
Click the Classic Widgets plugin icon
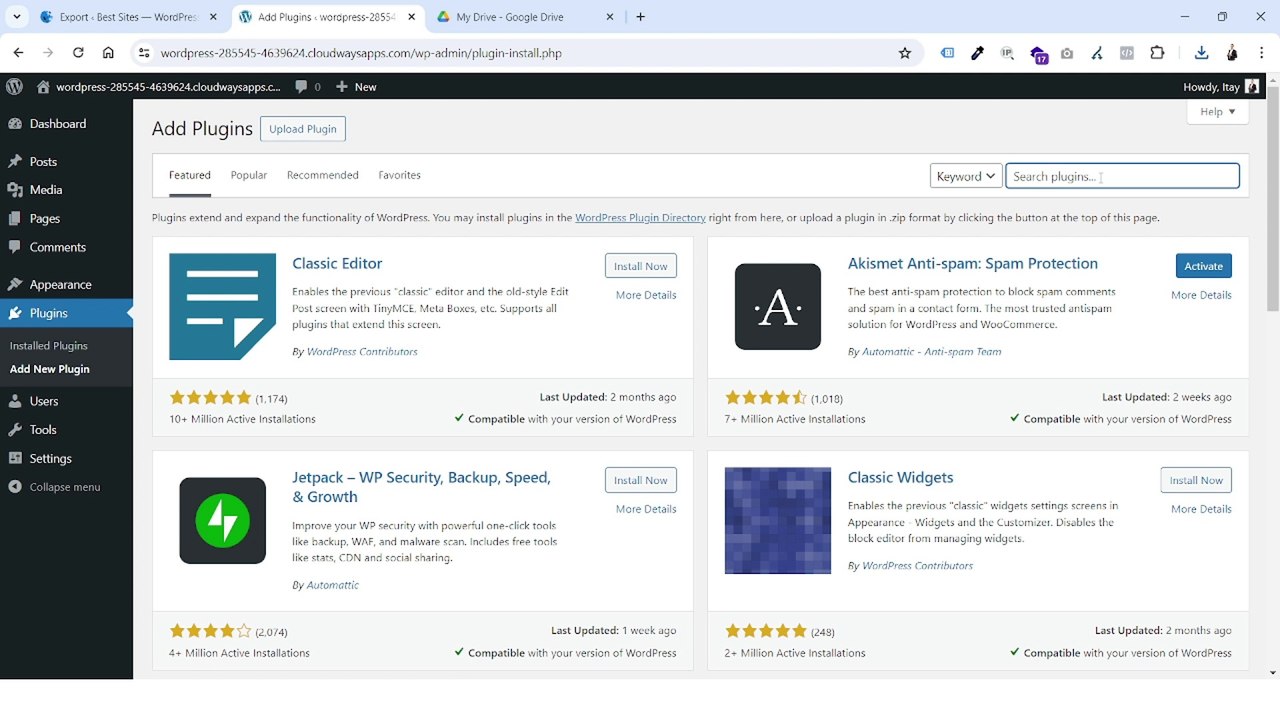(x=778, y=520)
